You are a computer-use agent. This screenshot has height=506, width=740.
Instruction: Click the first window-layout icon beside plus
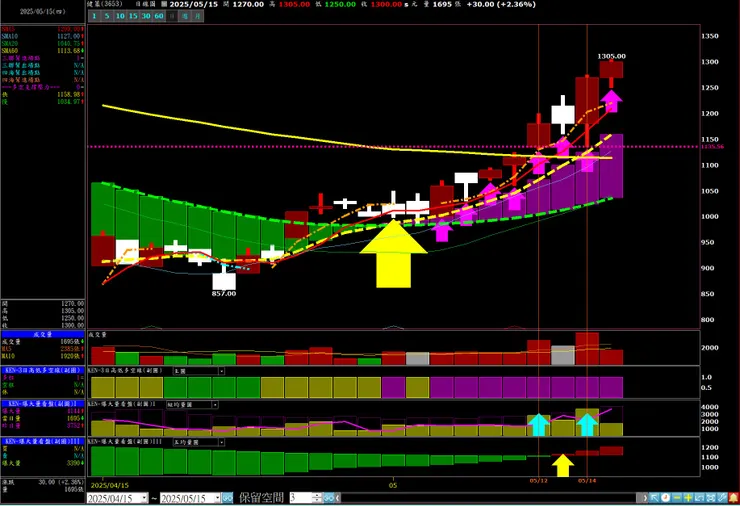pyautogui.click(x=700, y=498)
